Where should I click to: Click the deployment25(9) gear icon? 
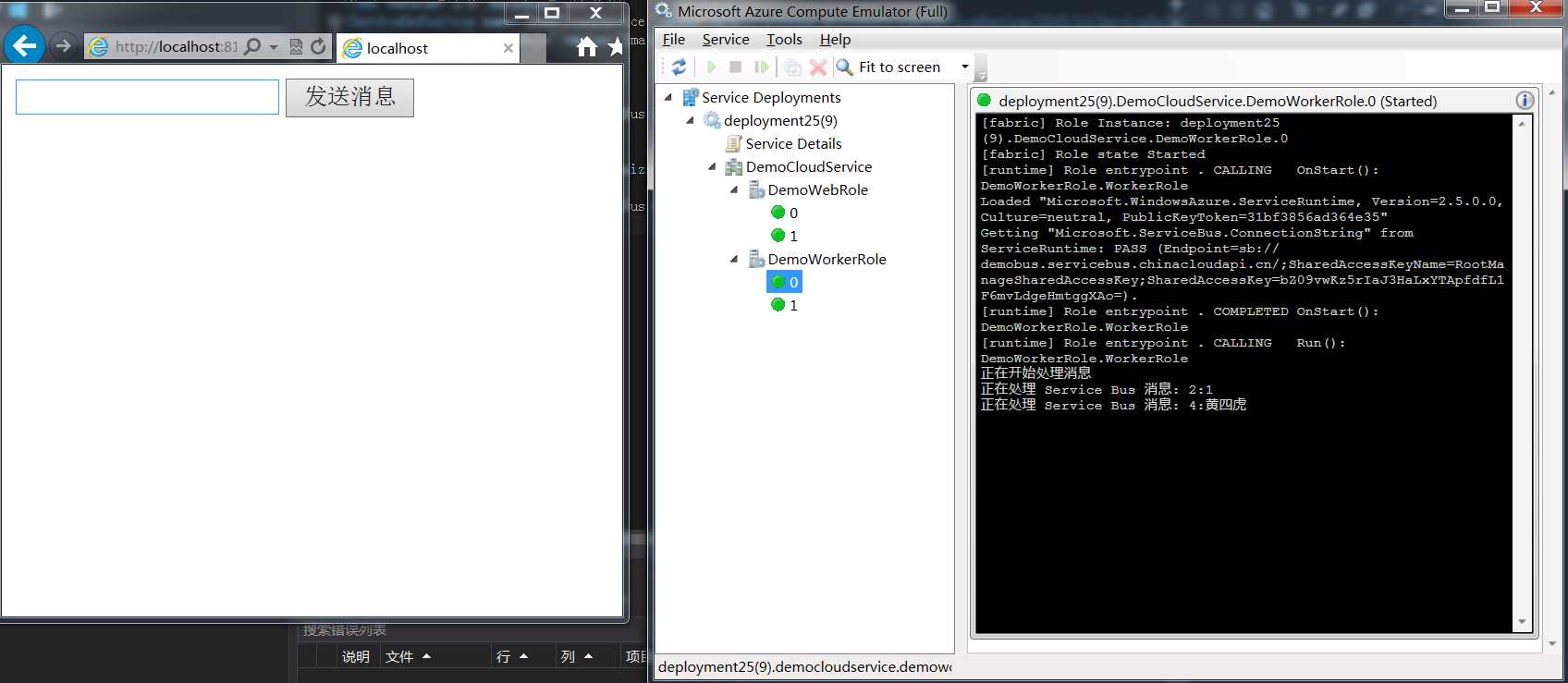coord(712,120)
